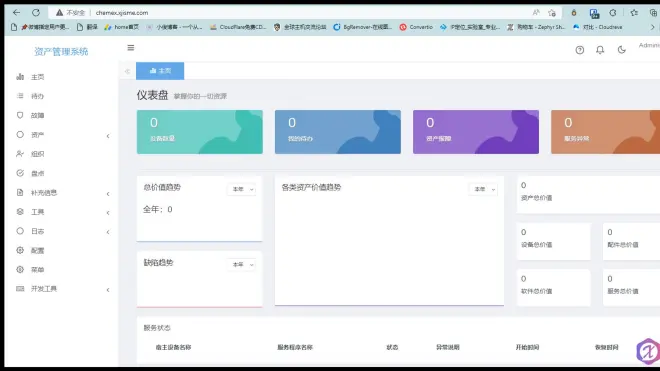
Task: Click the read-aloud icon in address bar
Action: (536, 13)
